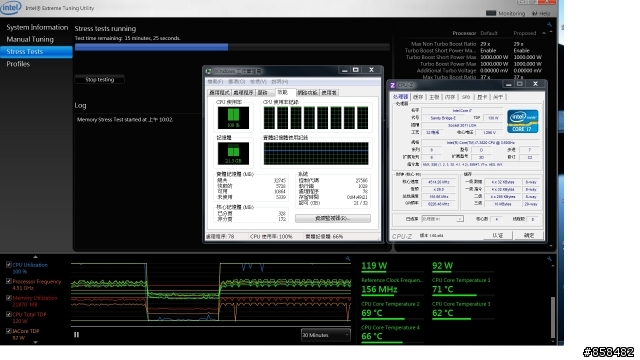This screenshot has height=360, width=640.
Task: Minimize the CPU-Z window
Action: (x=509, y=84)
